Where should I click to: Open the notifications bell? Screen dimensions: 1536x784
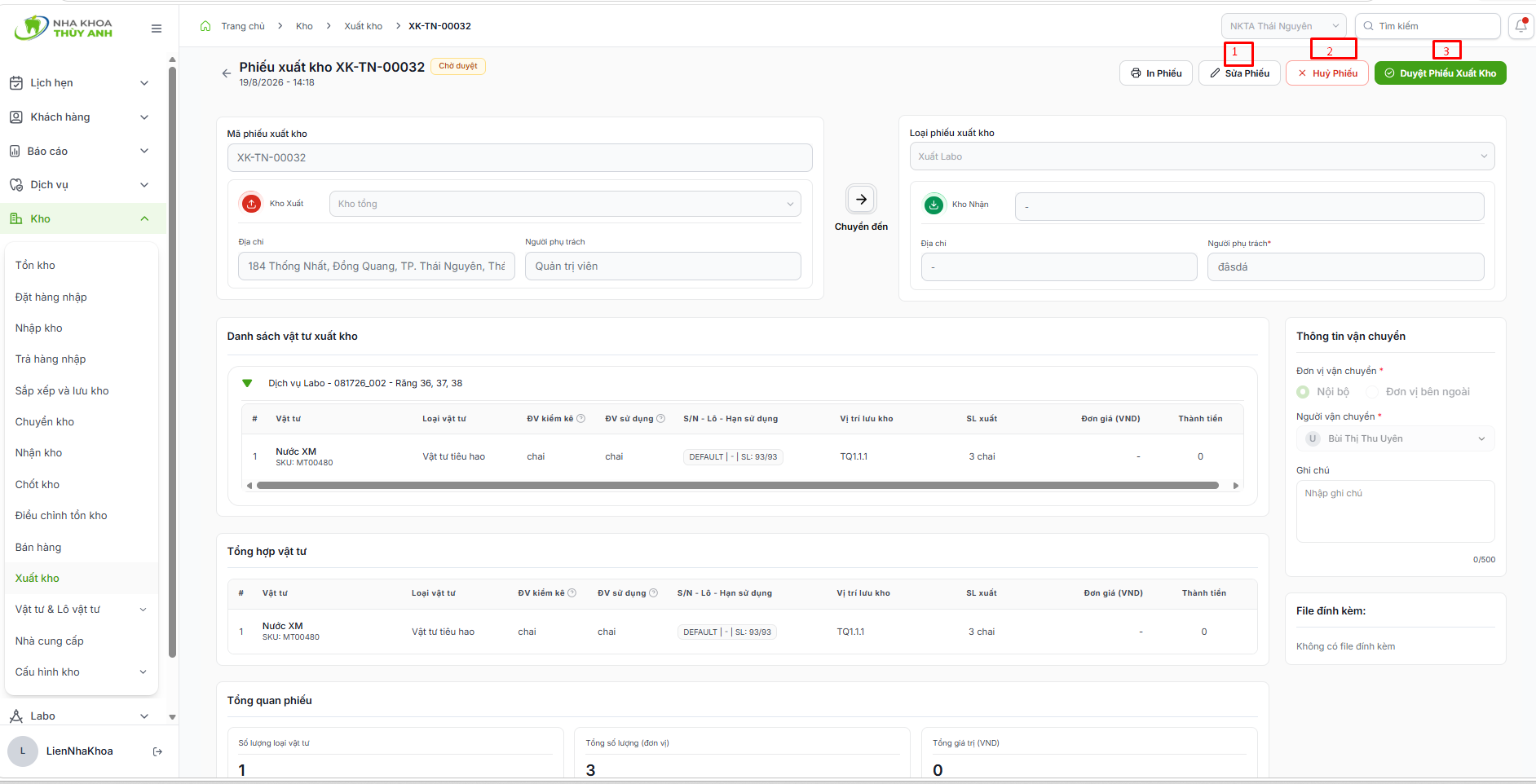coord(1521,26)
